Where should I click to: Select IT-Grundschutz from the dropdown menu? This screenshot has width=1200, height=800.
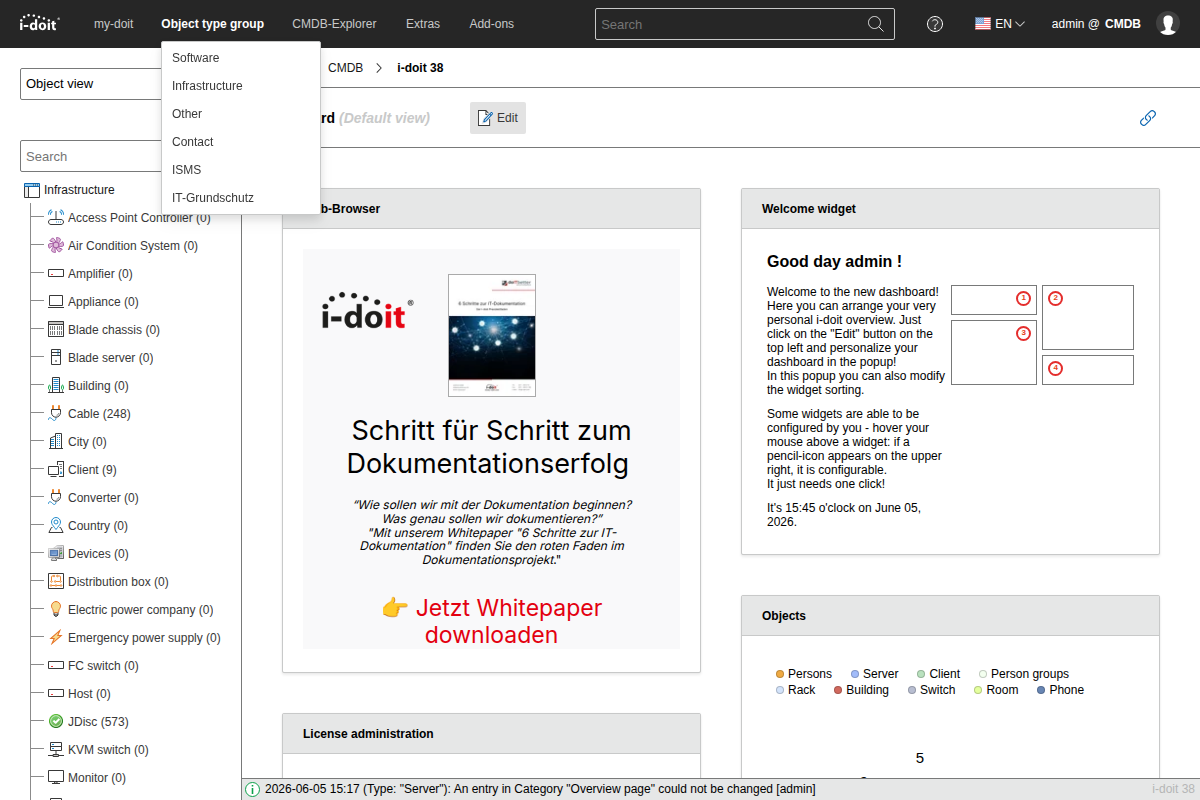tap(240, 198)
